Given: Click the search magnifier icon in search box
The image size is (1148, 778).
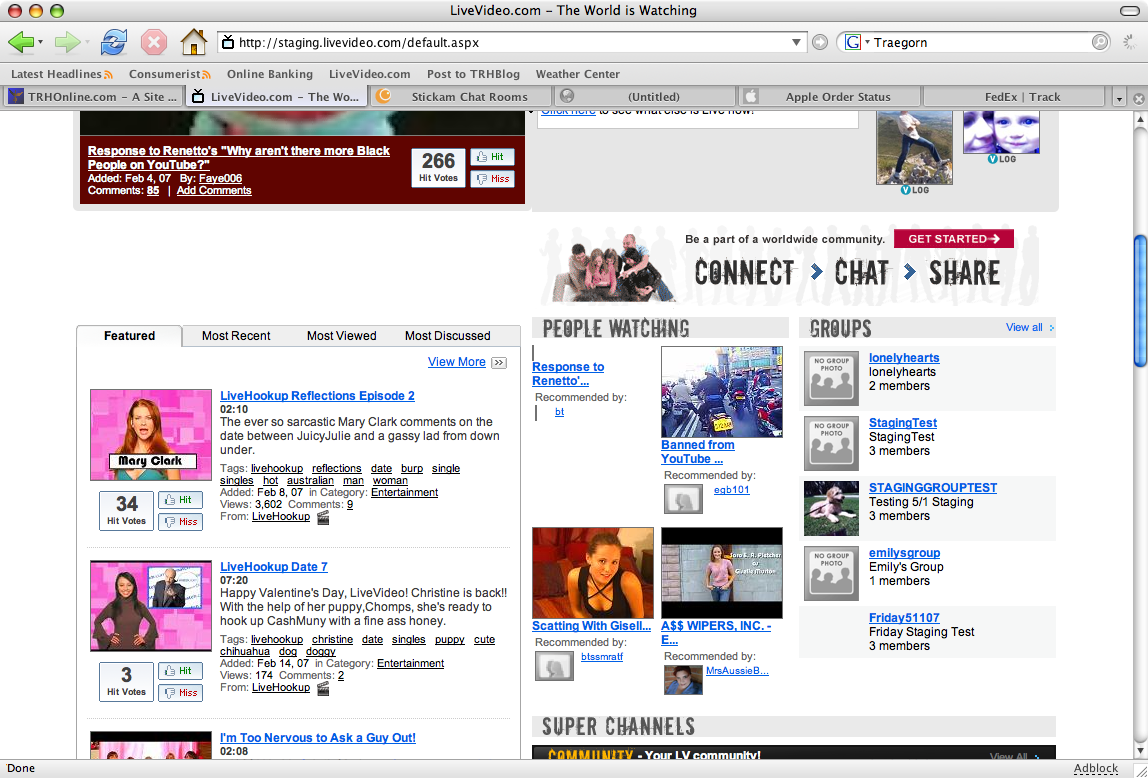Looking at the screenshot, I should pyautogui.click(x=1100, y=42).
